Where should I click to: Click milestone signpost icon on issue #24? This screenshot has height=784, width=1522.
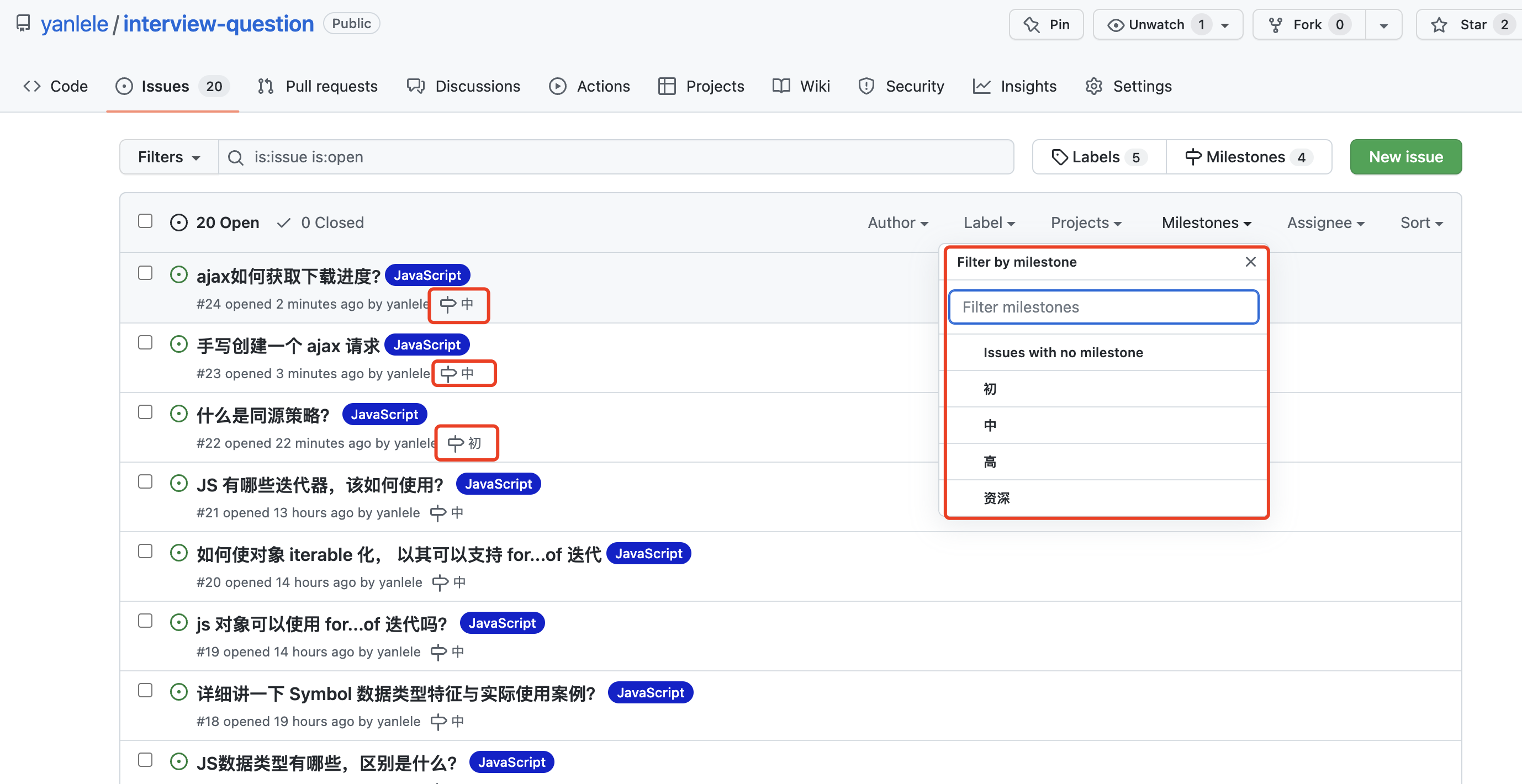pos(448,304)
